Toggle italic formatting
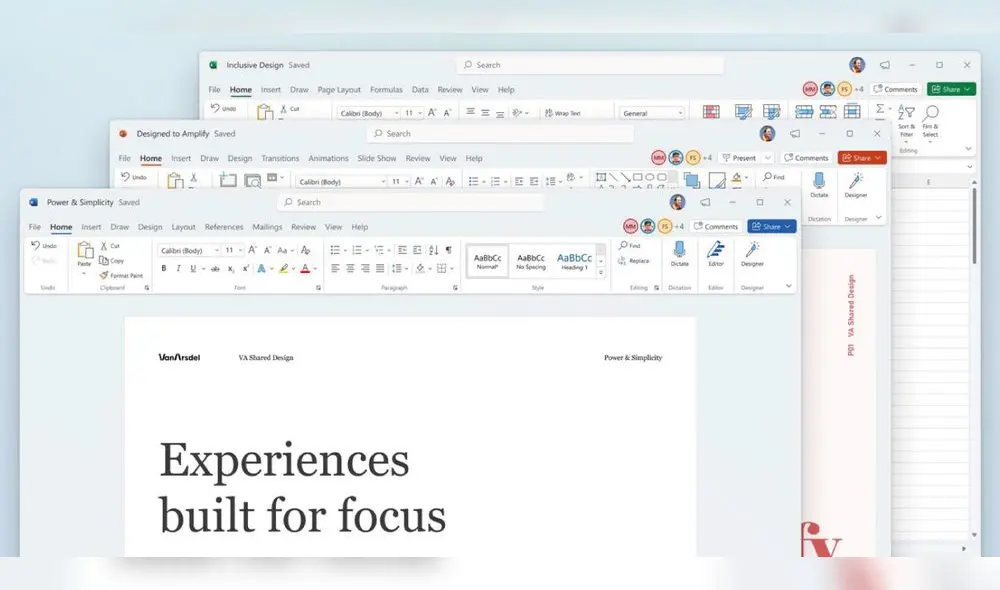Screen dimensions: 1000x590 [177, 268]
